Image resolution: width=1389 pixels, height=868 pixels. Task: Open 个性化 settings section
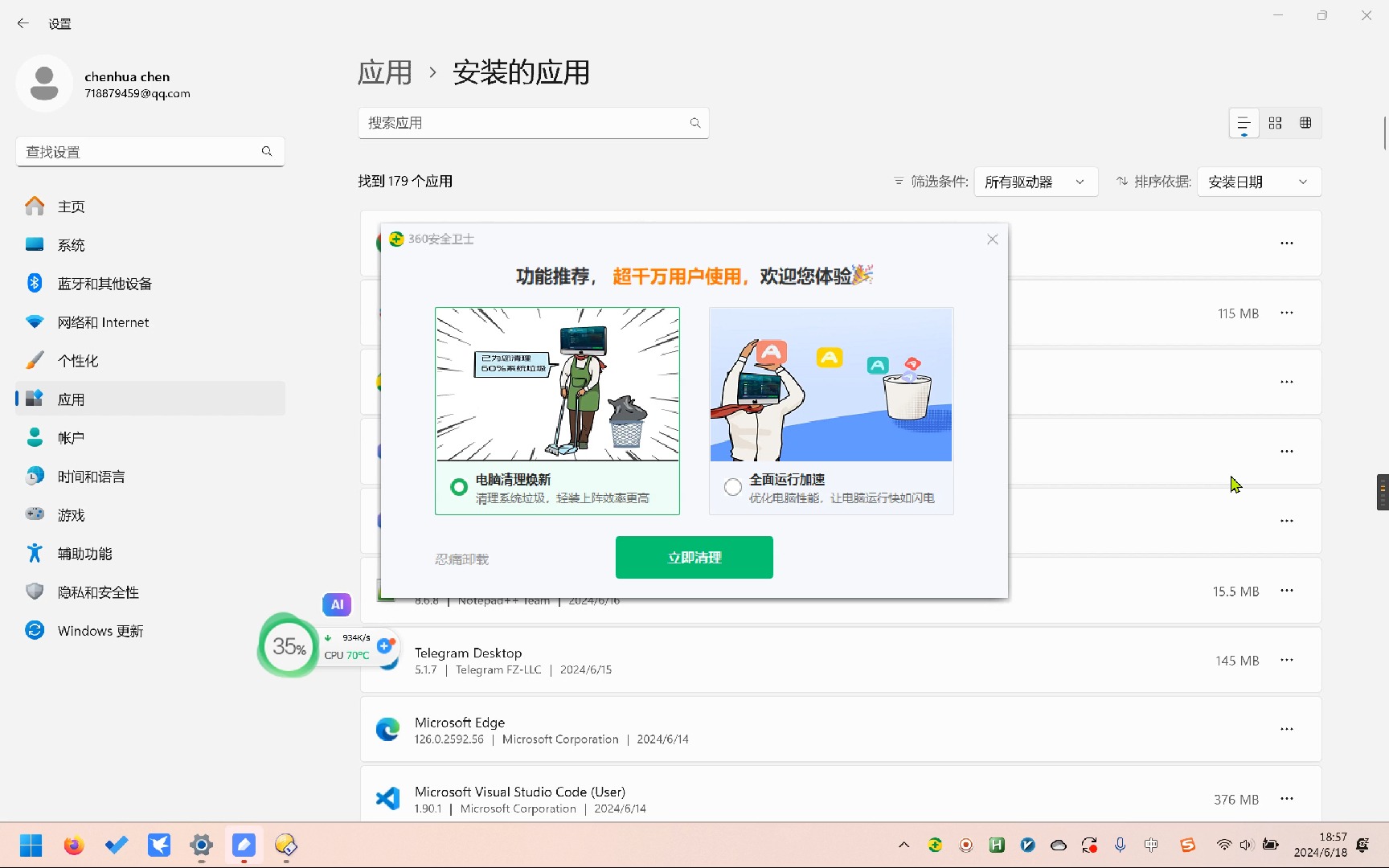coord(150,361)
